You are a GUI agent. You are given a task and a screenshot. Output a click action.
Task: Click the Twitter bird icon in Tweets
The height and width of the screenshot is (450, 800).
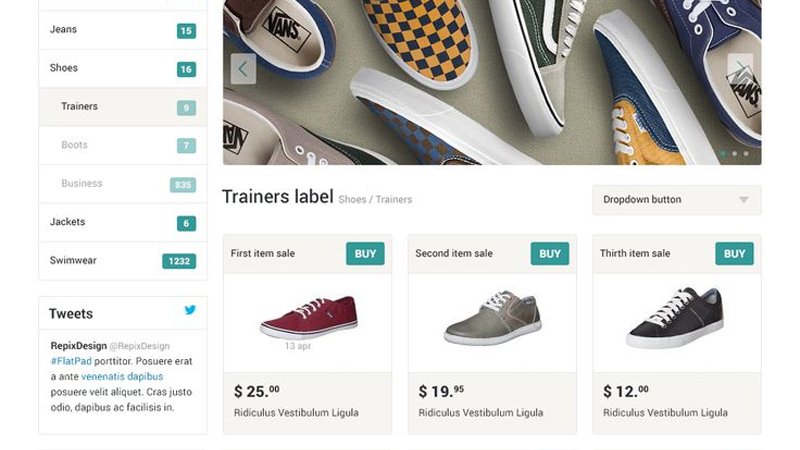[x=190, y=310]
